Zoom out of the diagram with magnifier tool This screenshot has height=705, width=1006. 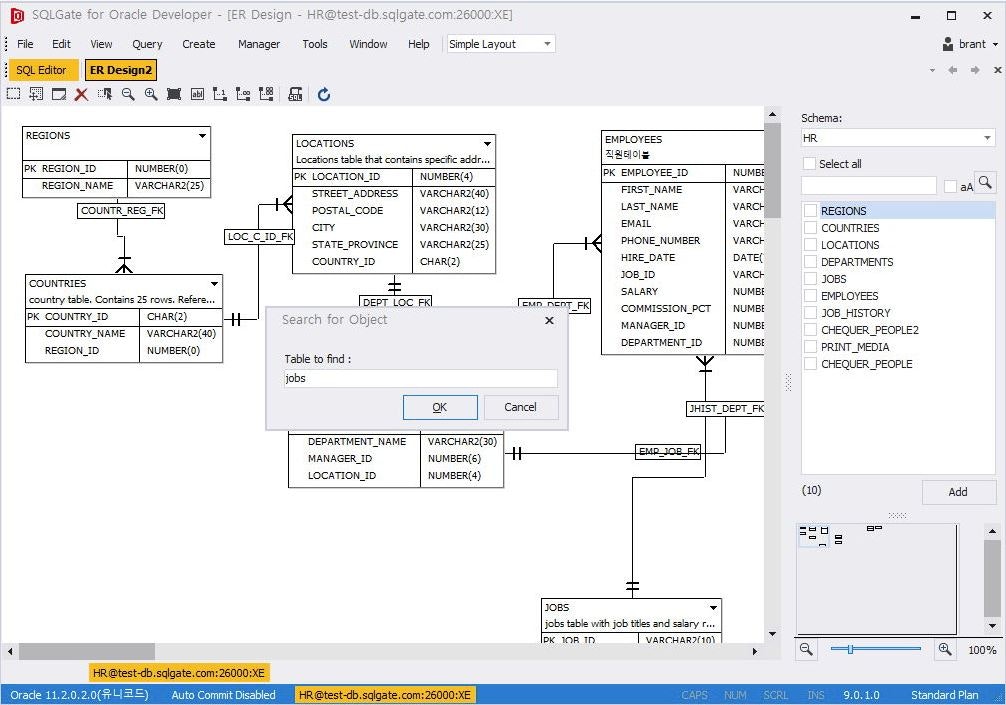coord(128,93)
